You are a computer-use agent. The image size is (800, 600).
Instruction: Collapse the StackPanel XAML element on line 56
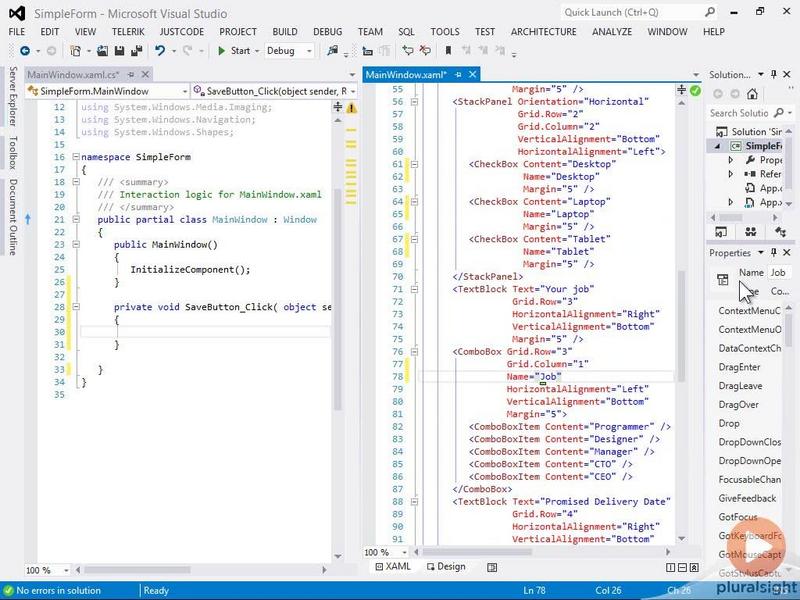[414, 102]
